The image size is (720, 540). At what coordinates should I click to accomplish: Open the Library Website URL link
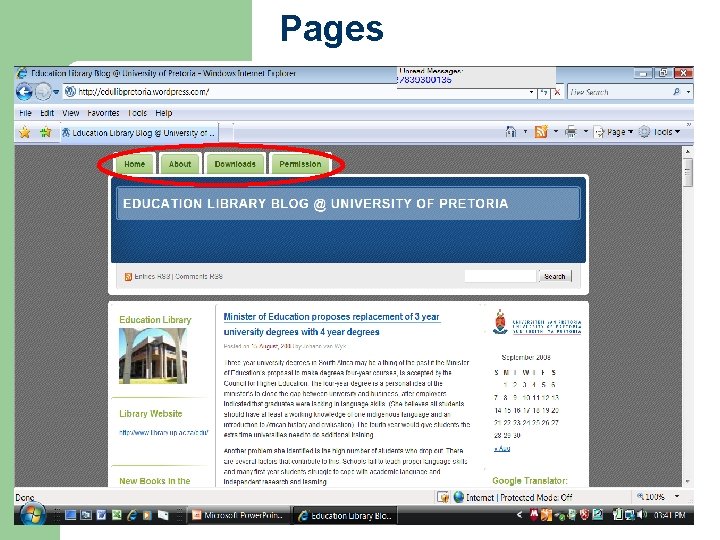point(164,433)
